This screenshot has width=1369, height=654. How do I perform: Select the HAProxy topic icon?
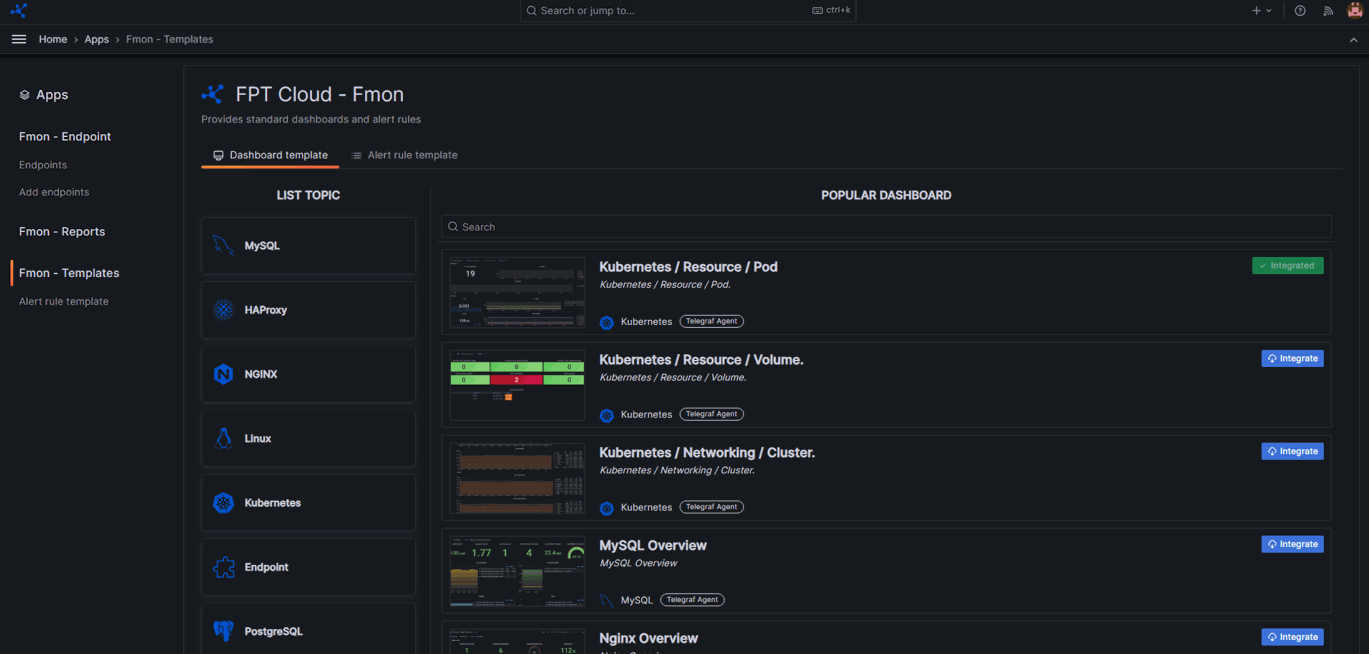(x=223, y=310)
